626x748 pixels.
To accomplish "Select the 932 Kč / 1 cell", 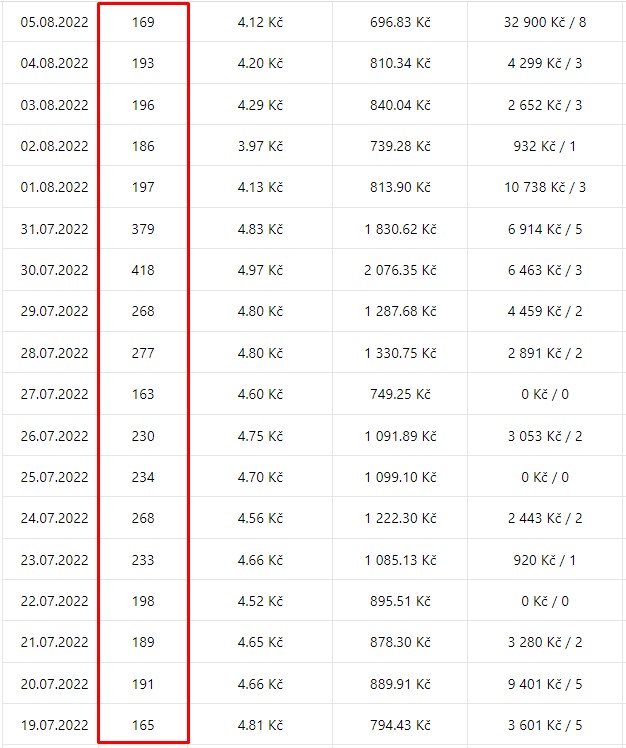I will [x=545, y=146].
